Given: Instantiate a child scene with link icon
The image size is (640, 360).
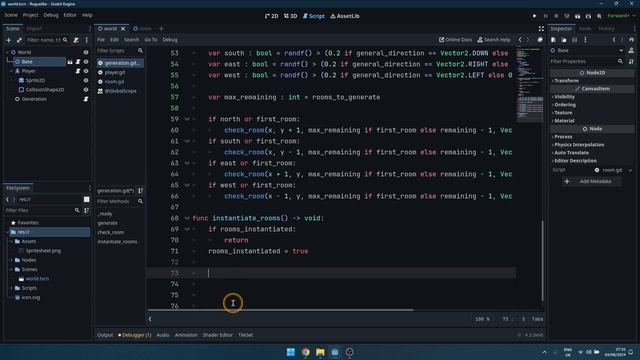Looking at the screenshot, I should 19,40.
